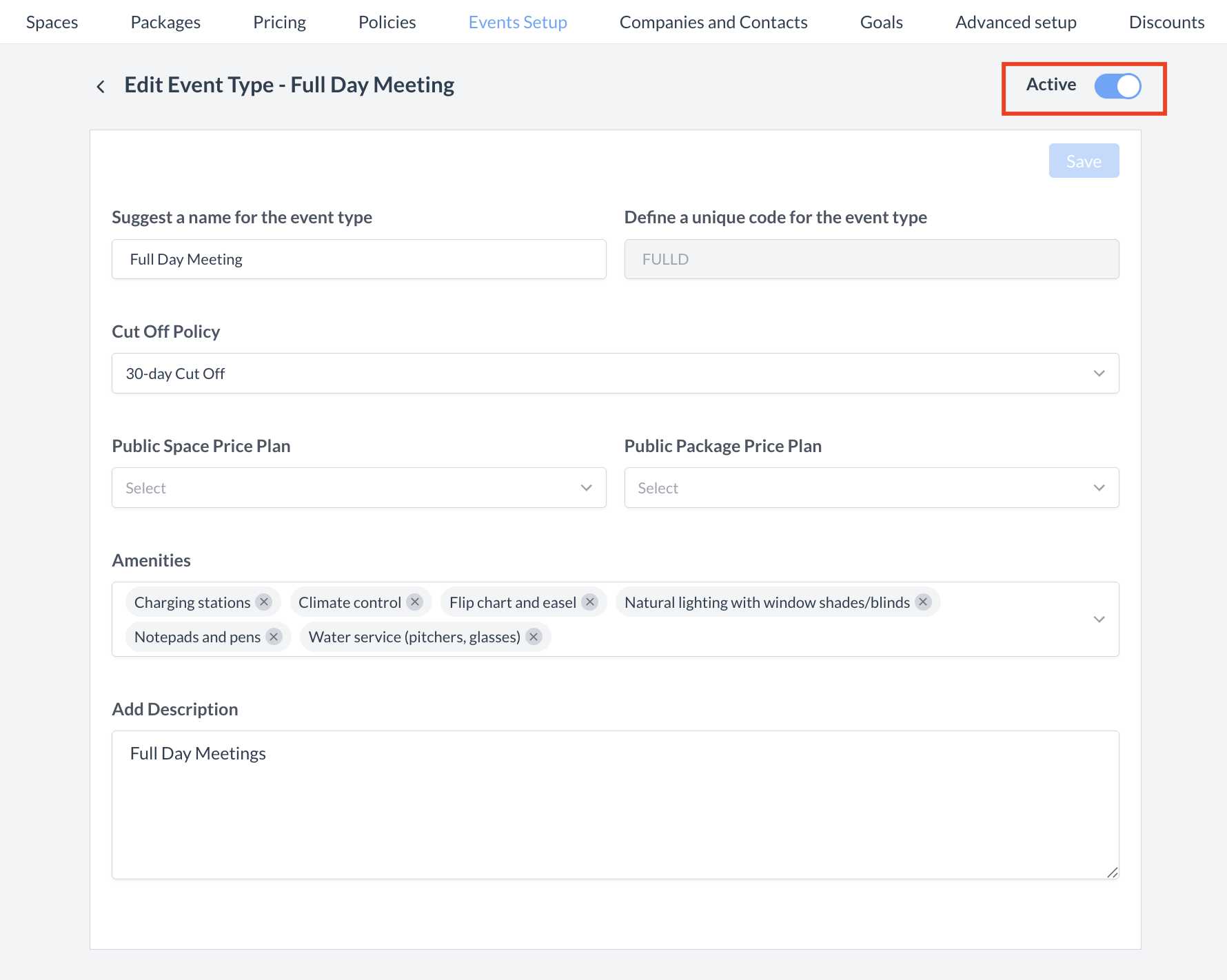
Task: Click the back arrow beside Edit Event Type
Action: pyautogui.click(x=101, y=86)
